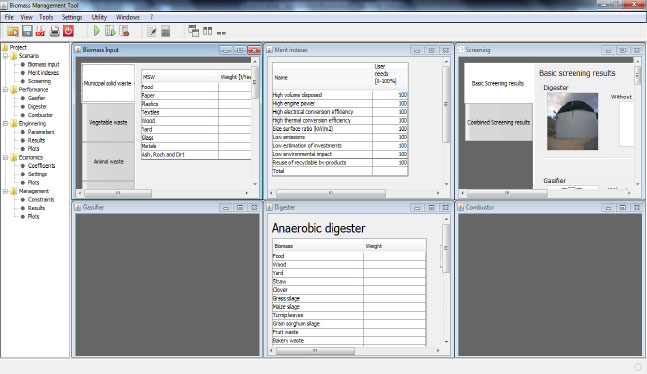Click the Merit indexes window title icon
Viewport: 647px width, 374px height.
click(269, 50)
